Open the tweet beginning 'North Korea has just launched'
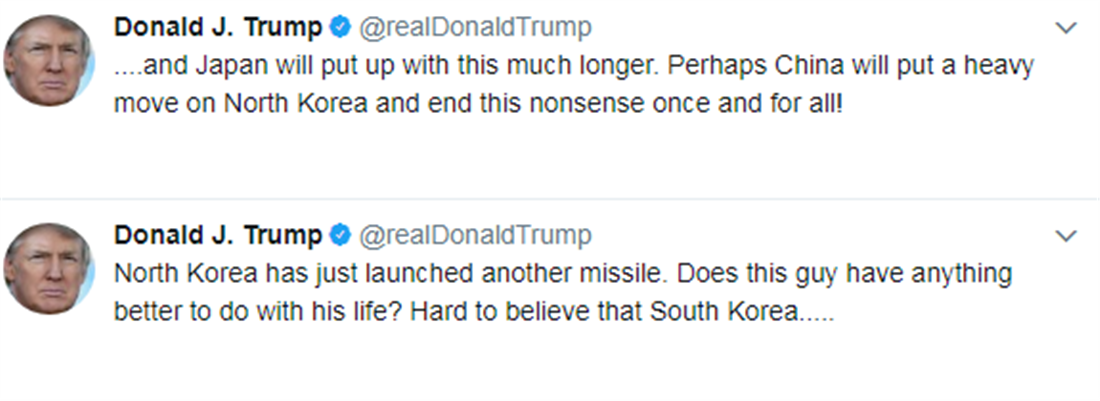Screen dimensions: 1100x401 coord(560,292)
